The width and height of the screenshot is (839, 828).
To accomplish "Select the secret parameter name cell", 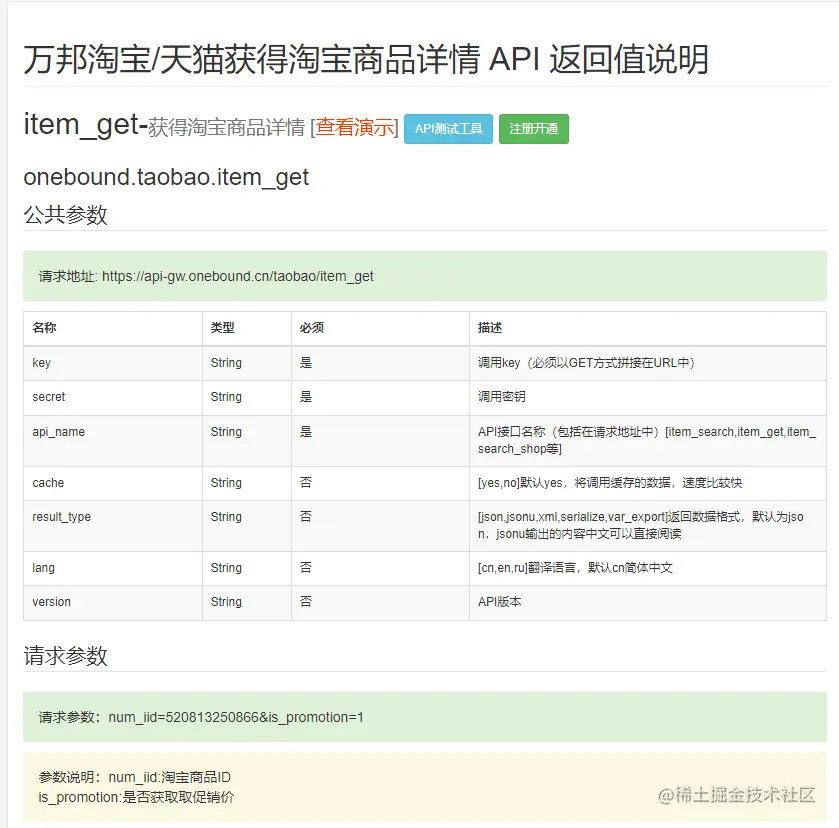I will (x=113, y=397).
